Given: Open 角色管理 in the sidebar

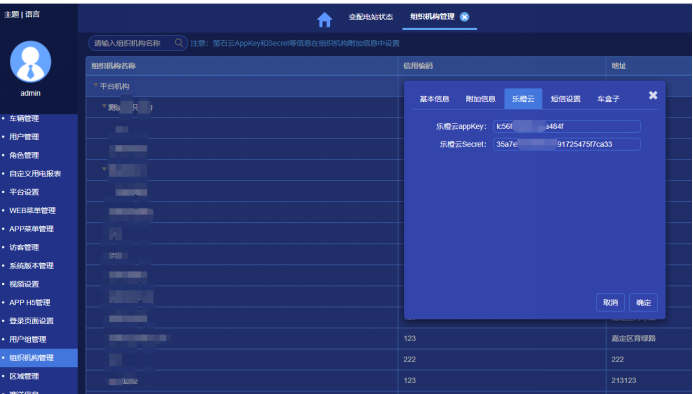Looking at the screenshot, I should 24,156.
